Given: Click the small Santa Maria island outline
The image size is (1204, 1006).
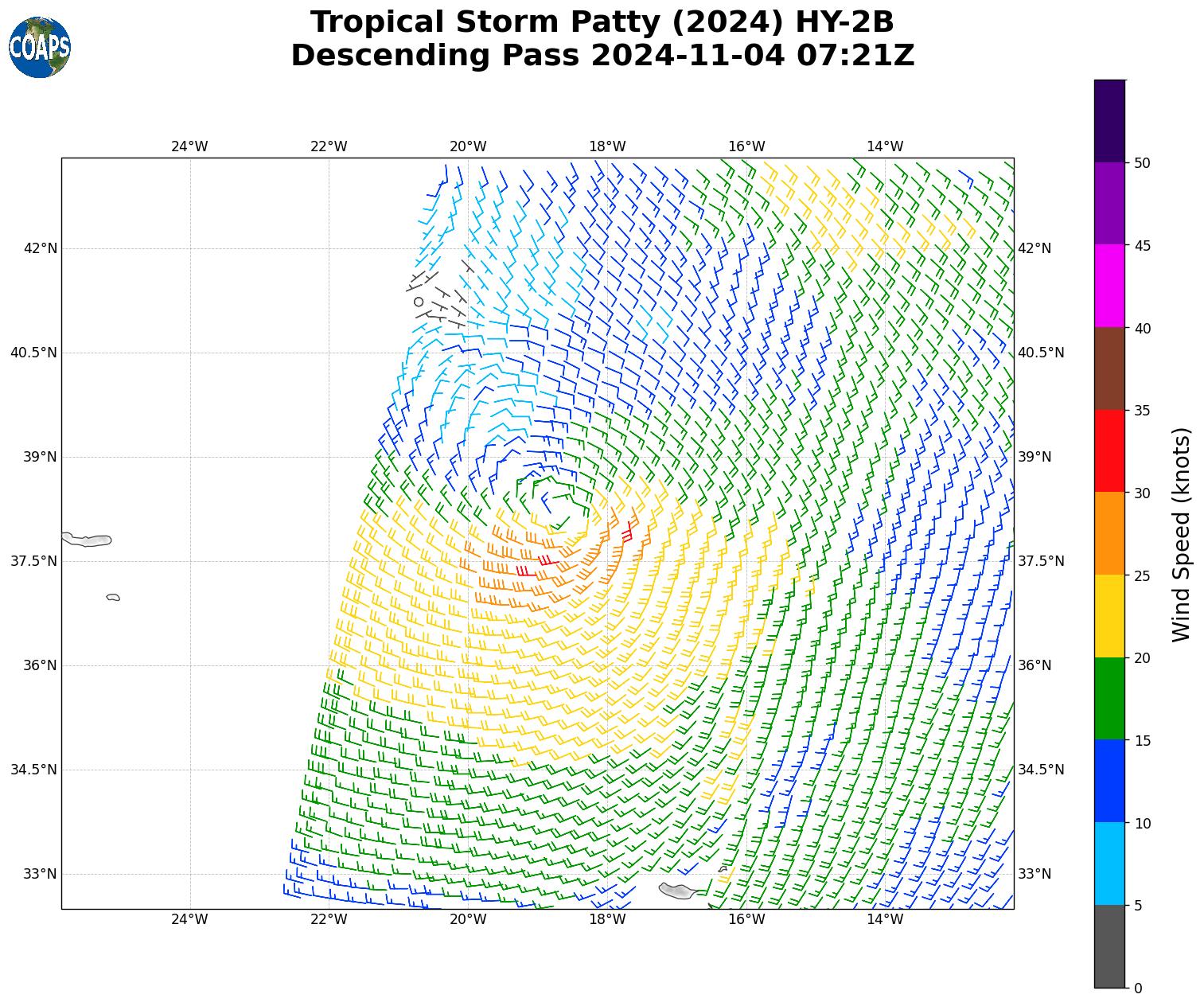Looking at the screenshot, I should (x=113, y=597).
